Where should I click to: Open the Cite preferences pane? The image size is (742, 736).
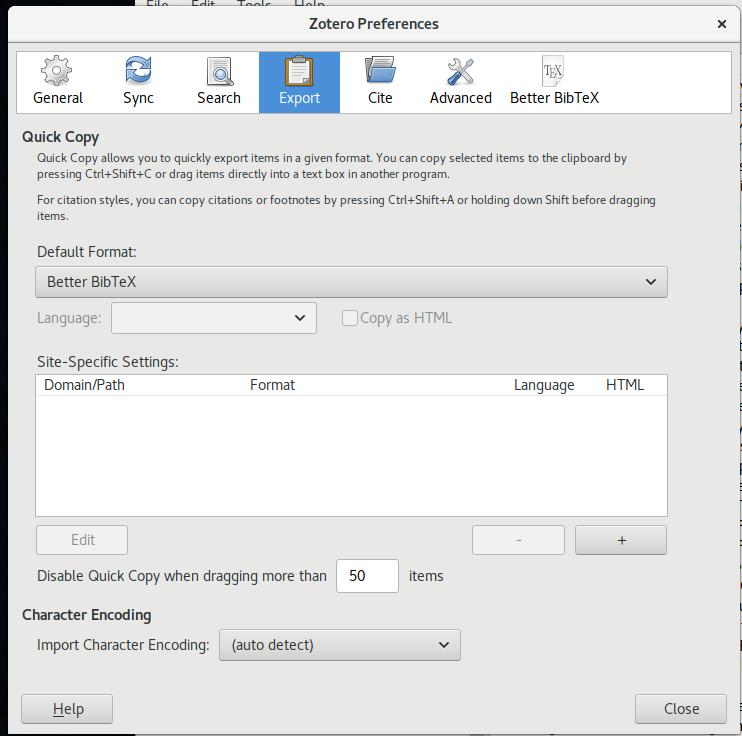(x=380, y=82)
